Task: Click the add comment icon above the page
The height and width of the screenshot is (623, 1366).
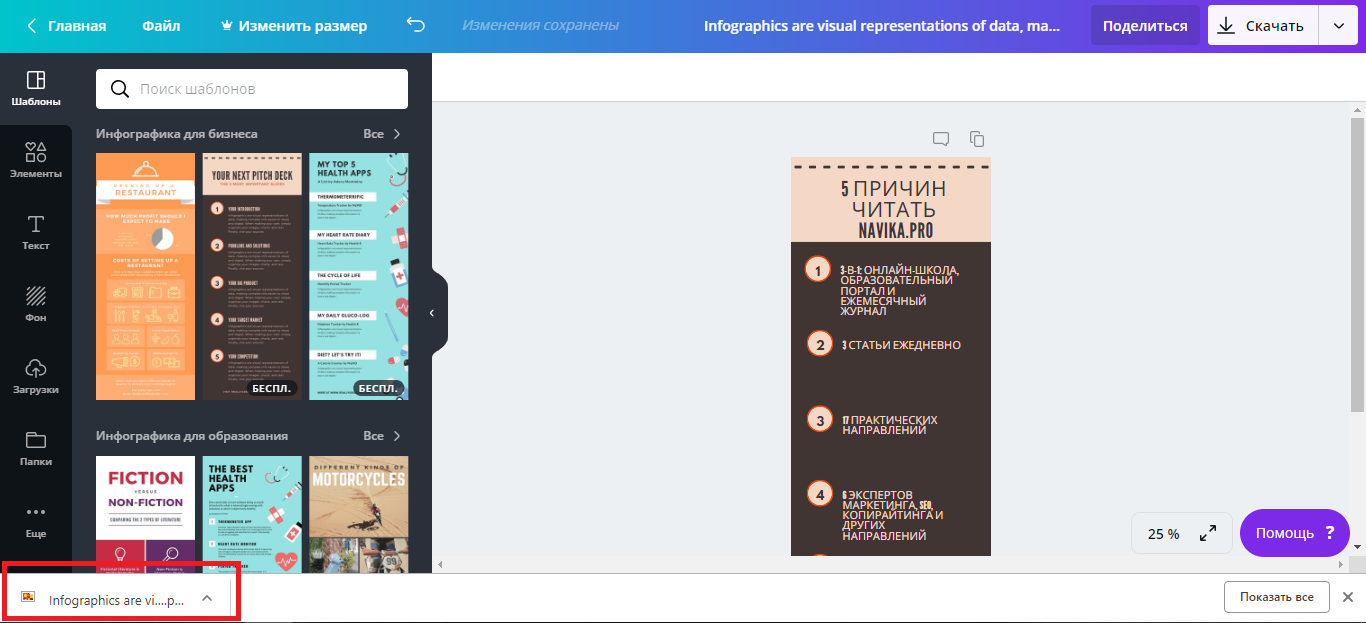Action: (941, 139)
